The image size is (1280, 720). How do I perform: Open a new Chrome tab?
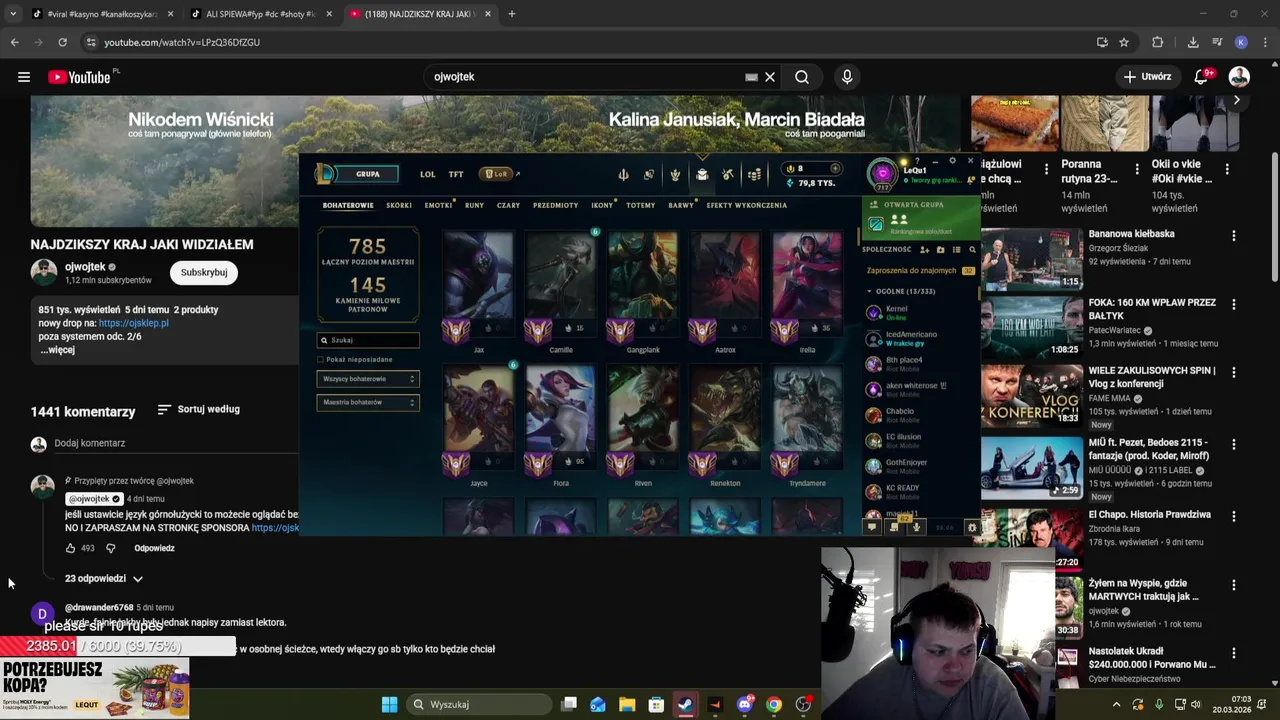coord(512,14)
